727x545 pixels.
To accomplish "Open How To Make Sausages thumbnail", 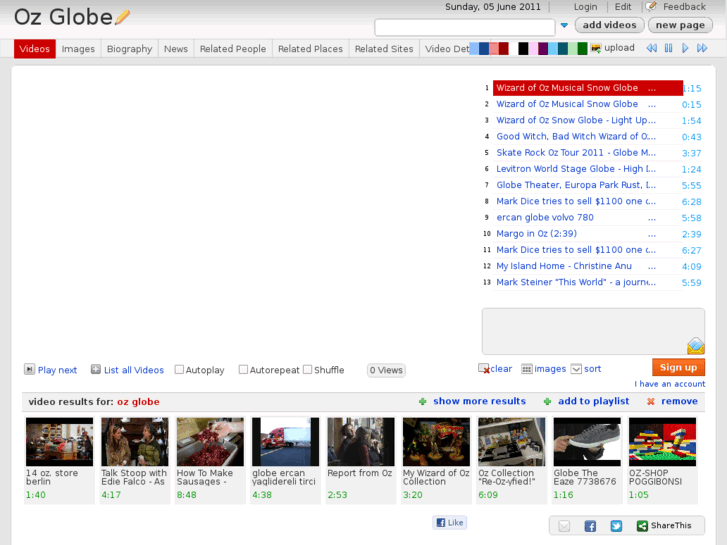I will click(210, 442).
